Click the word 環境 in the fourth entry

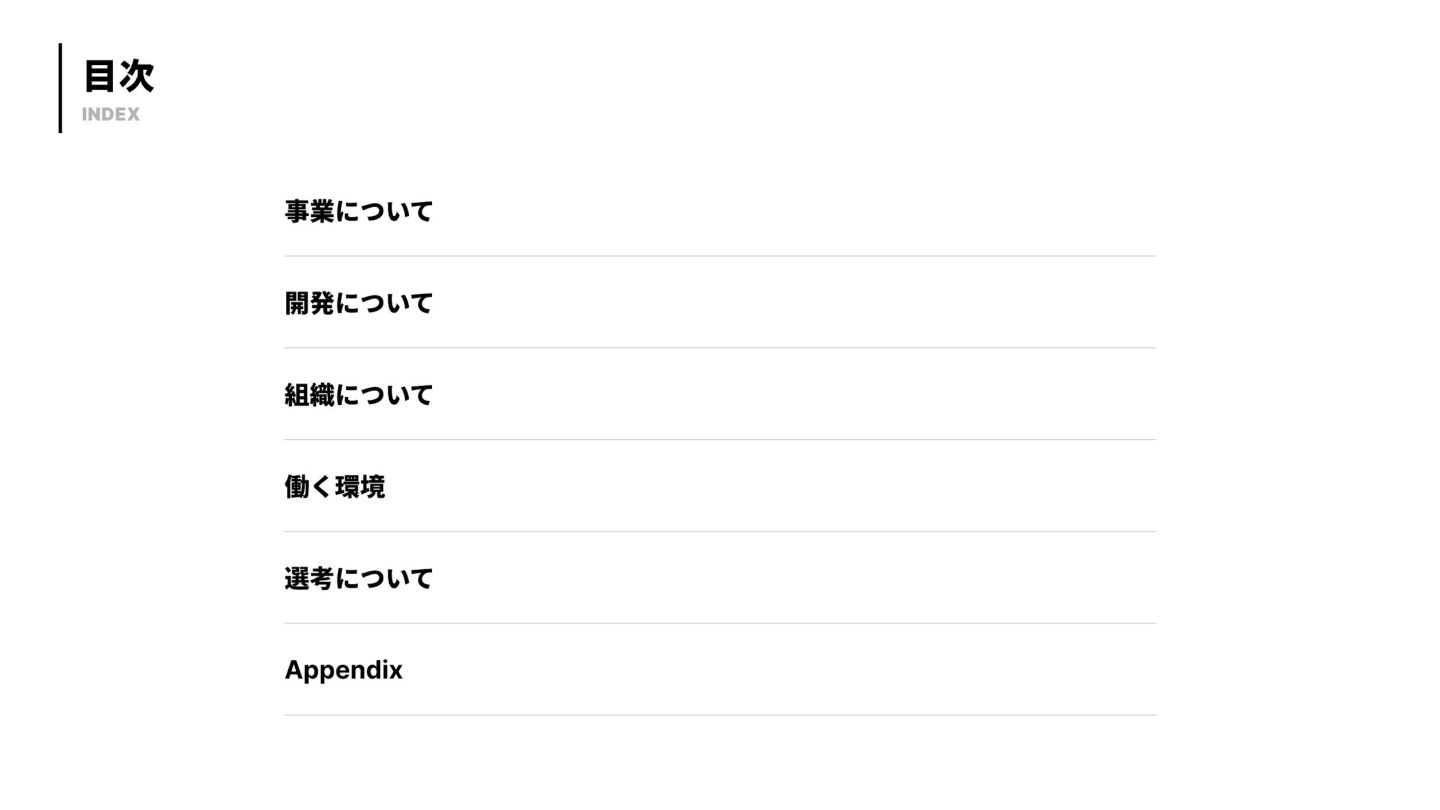pyautogui.click(x=360, y=488)
